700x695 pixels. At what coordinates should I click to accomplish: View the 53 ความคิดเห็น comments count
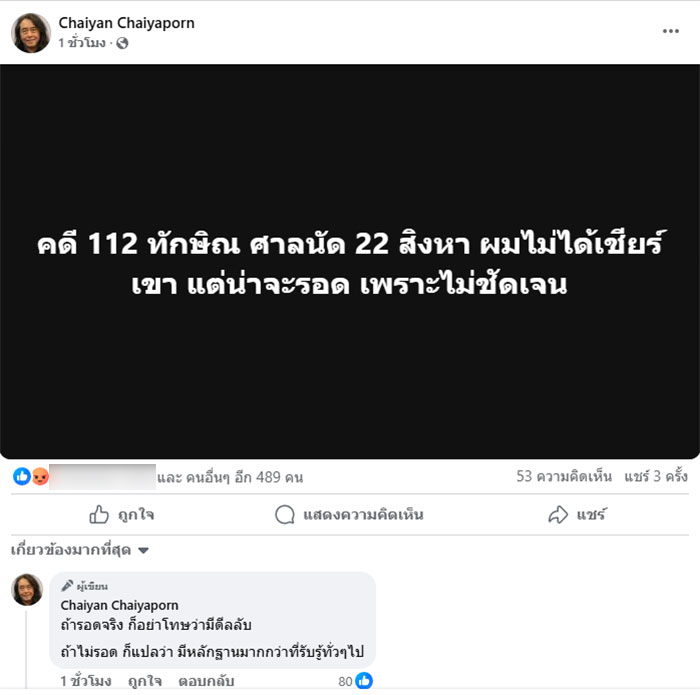(564, 476)
